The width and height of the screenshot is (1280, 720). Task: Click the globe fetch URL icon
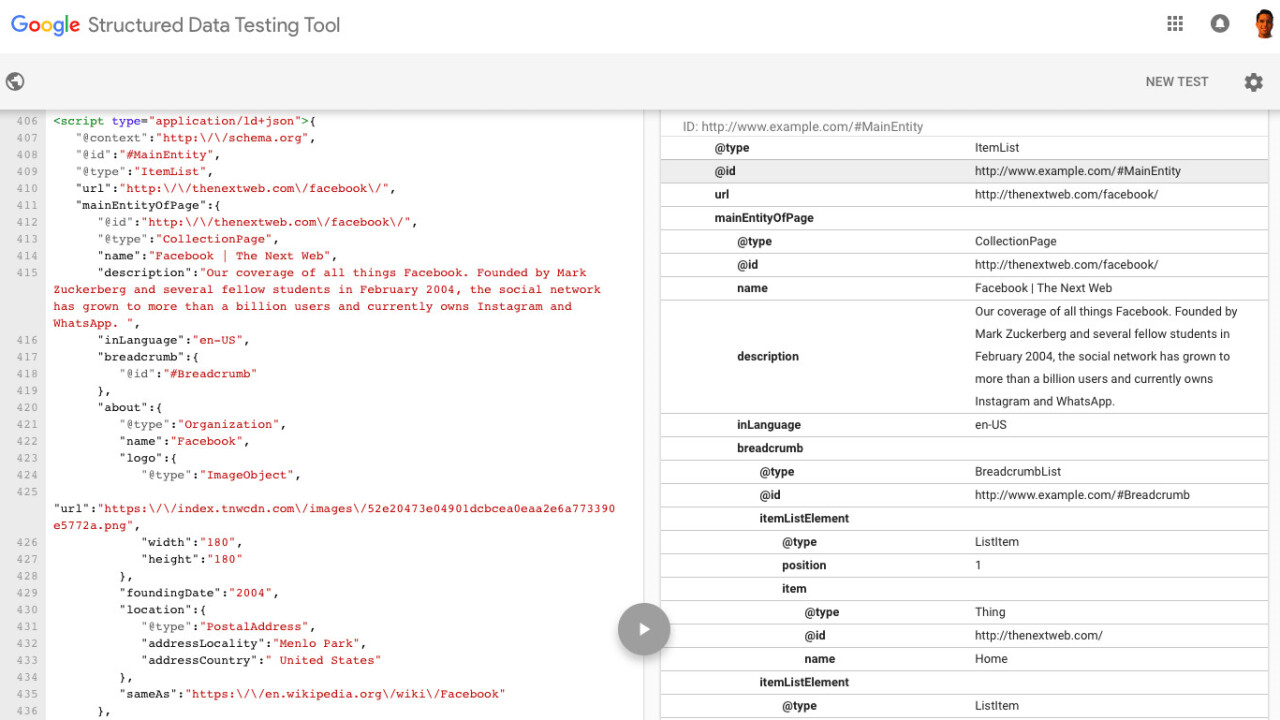coord(15,82)
